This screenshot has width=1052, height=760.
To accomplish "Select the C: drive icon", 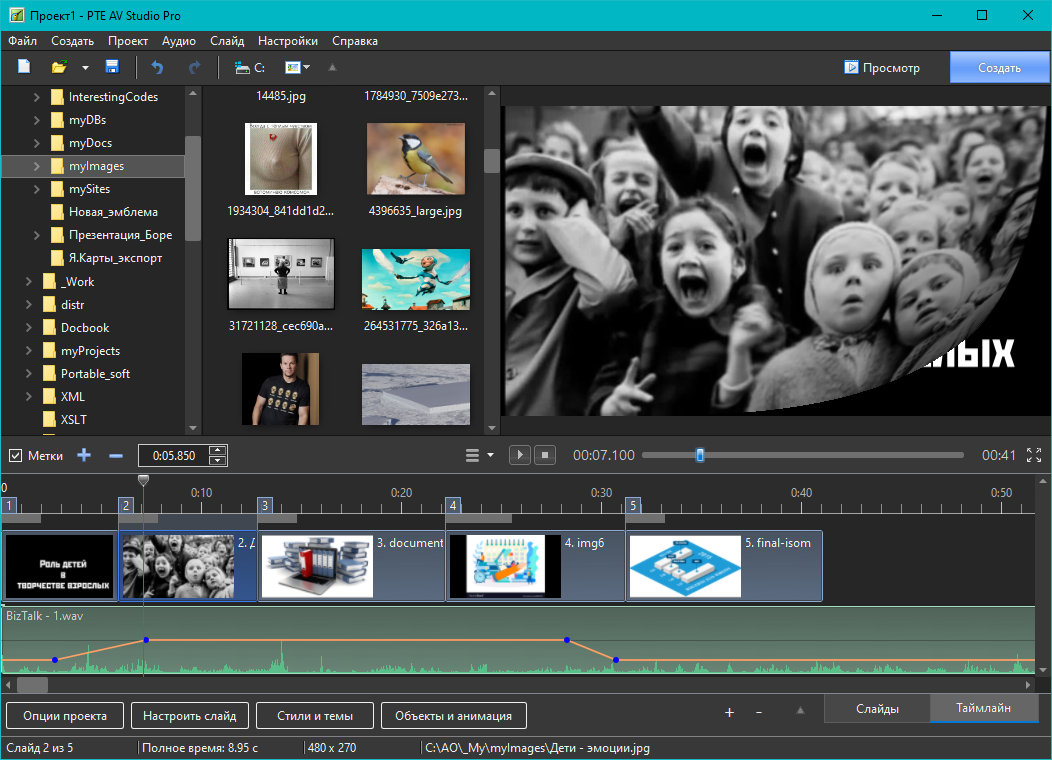I will (250, 68).
